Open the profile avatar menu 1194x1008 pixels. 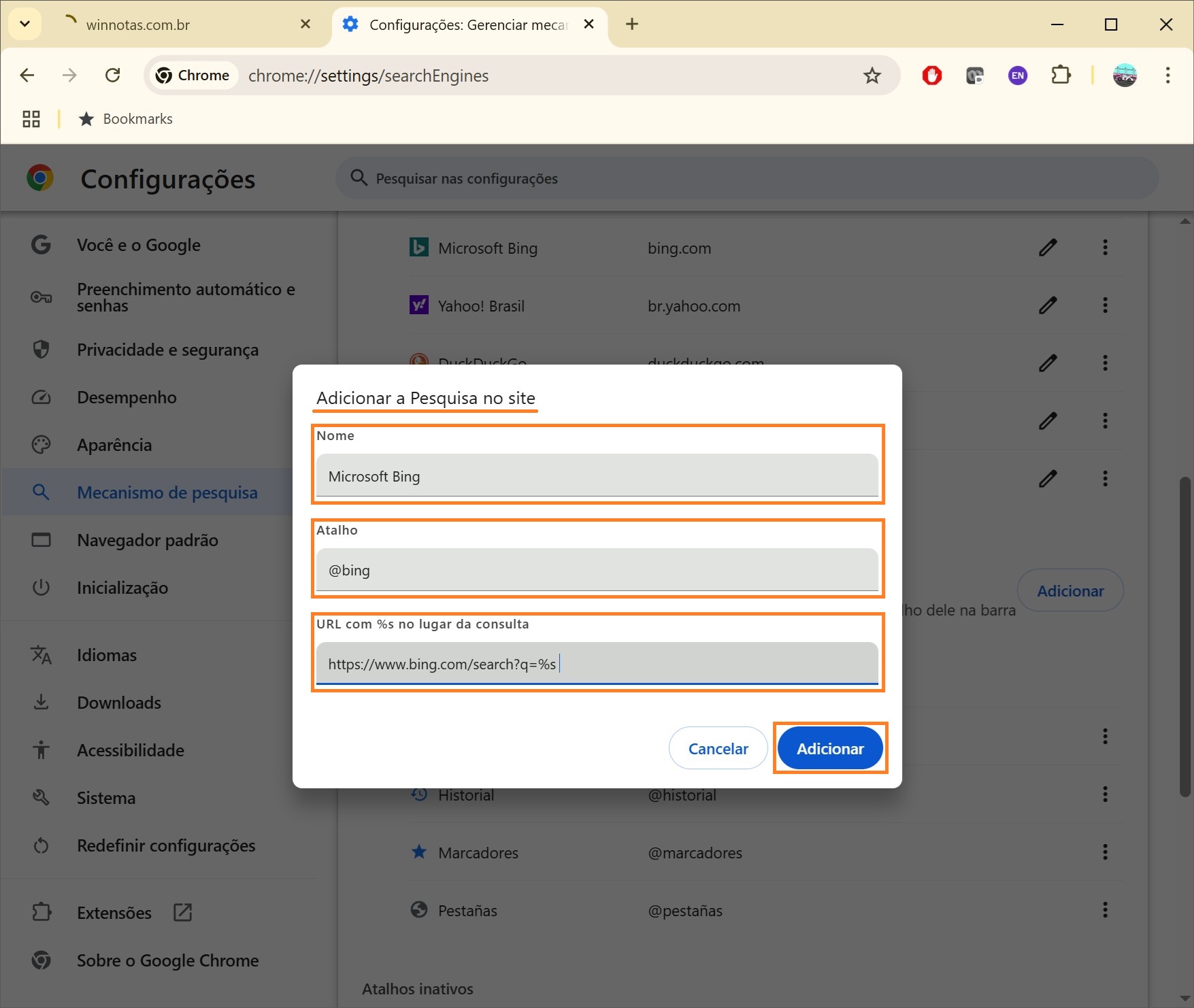1125,75
